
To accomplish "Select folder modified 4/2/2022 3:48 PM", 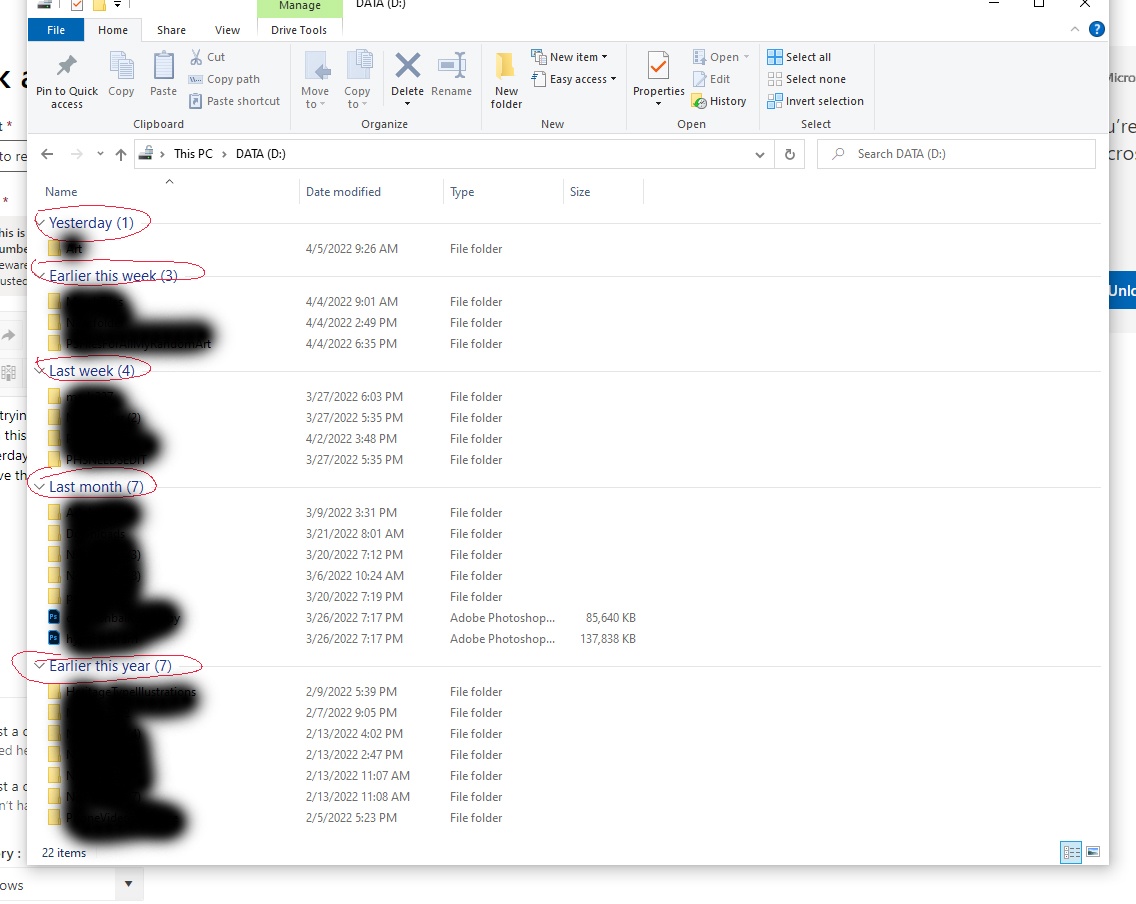I will pyautogui.click(x=341, y=439).
